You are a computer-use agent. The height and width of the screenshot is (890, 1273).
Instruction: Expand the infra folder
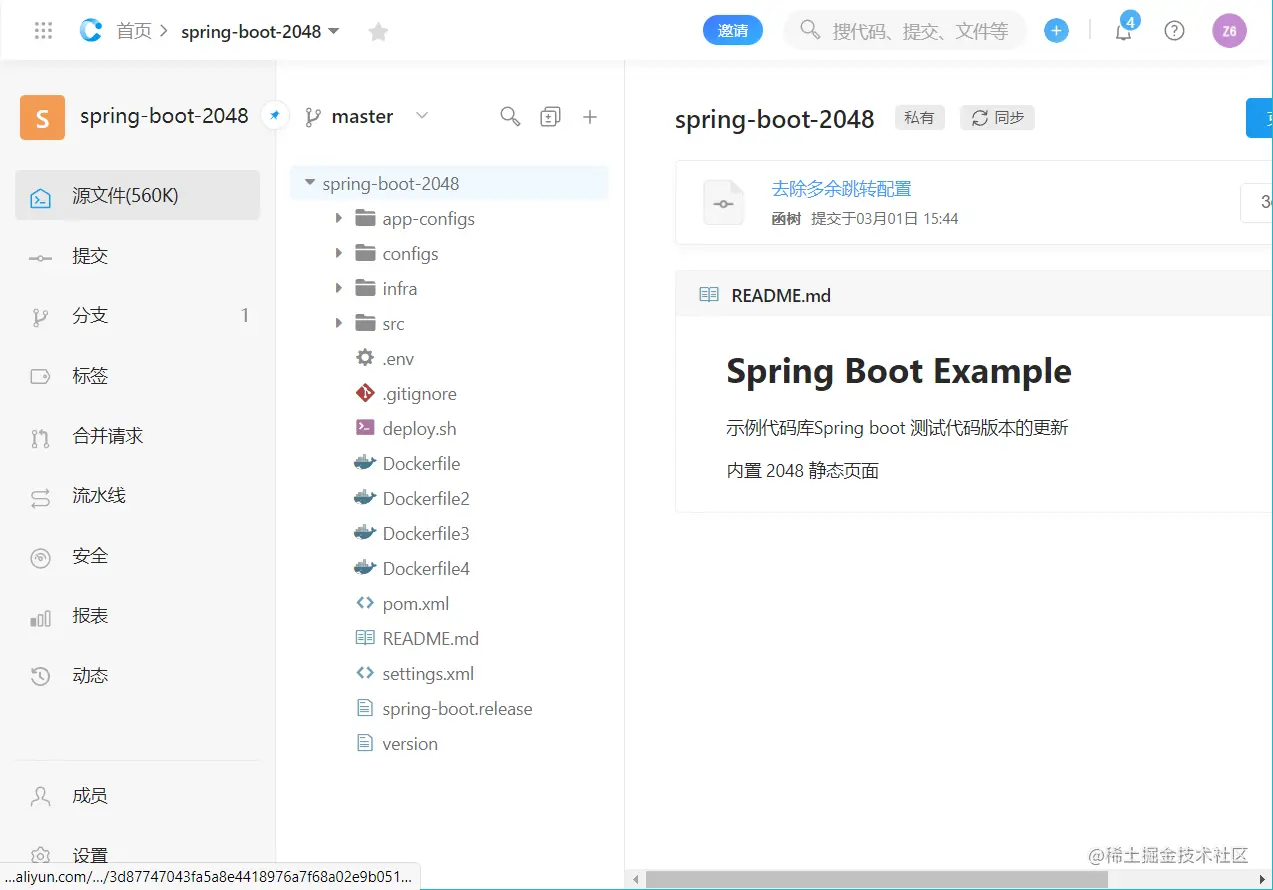(339, 288)
